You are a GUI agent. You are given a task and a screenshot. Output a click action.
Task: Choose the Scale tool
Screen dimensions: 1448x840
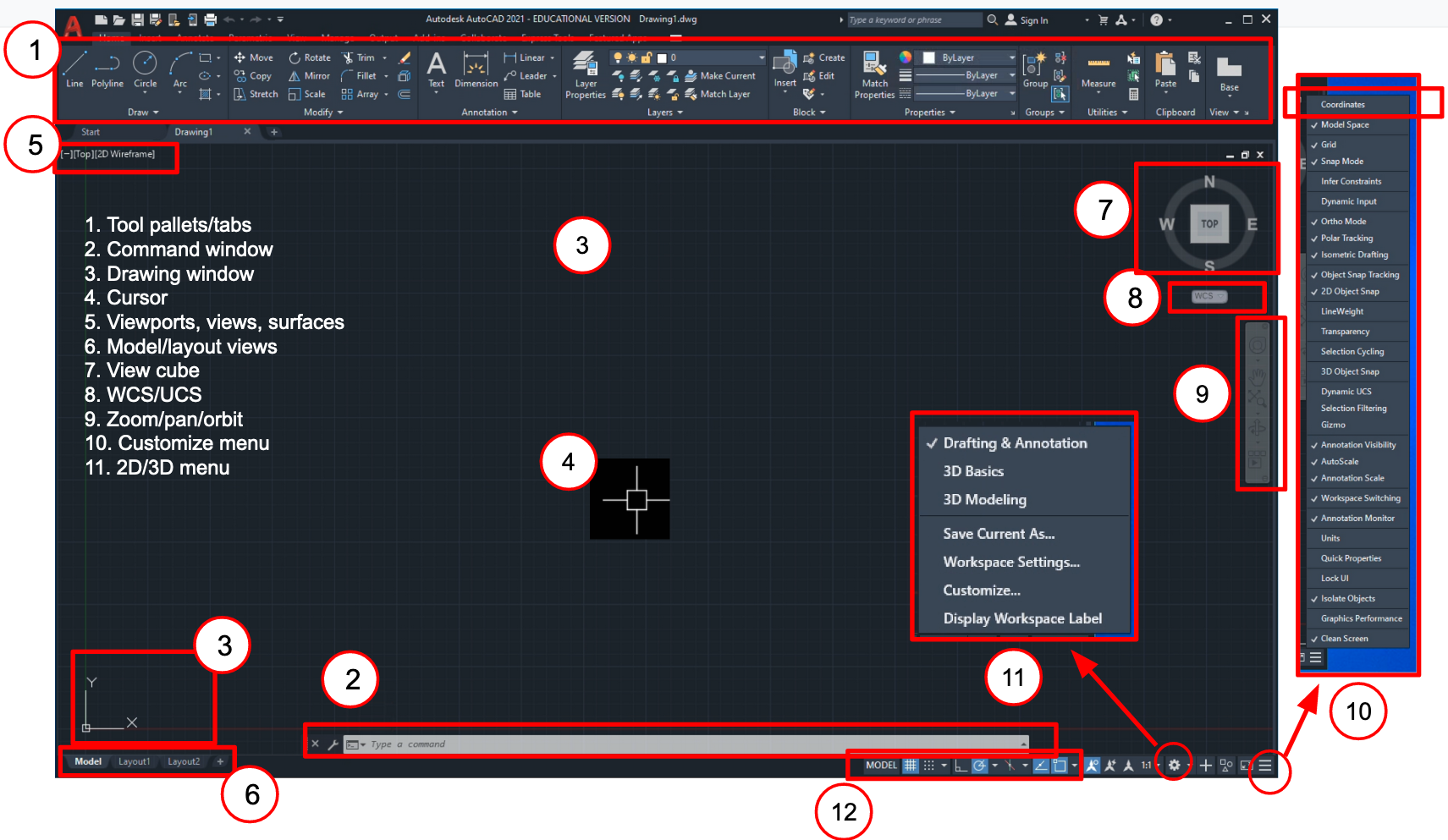point(307,94)
